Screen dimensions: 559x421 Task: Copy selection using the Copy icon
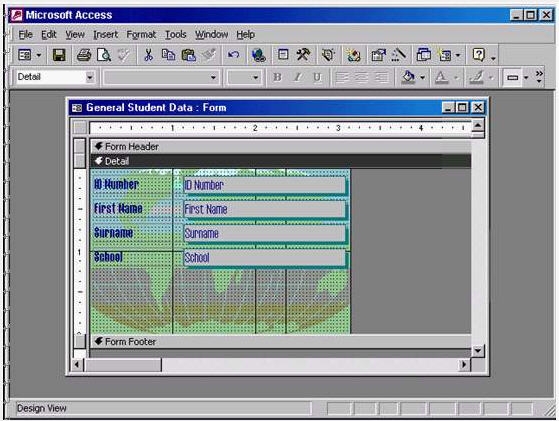(168, 55)
